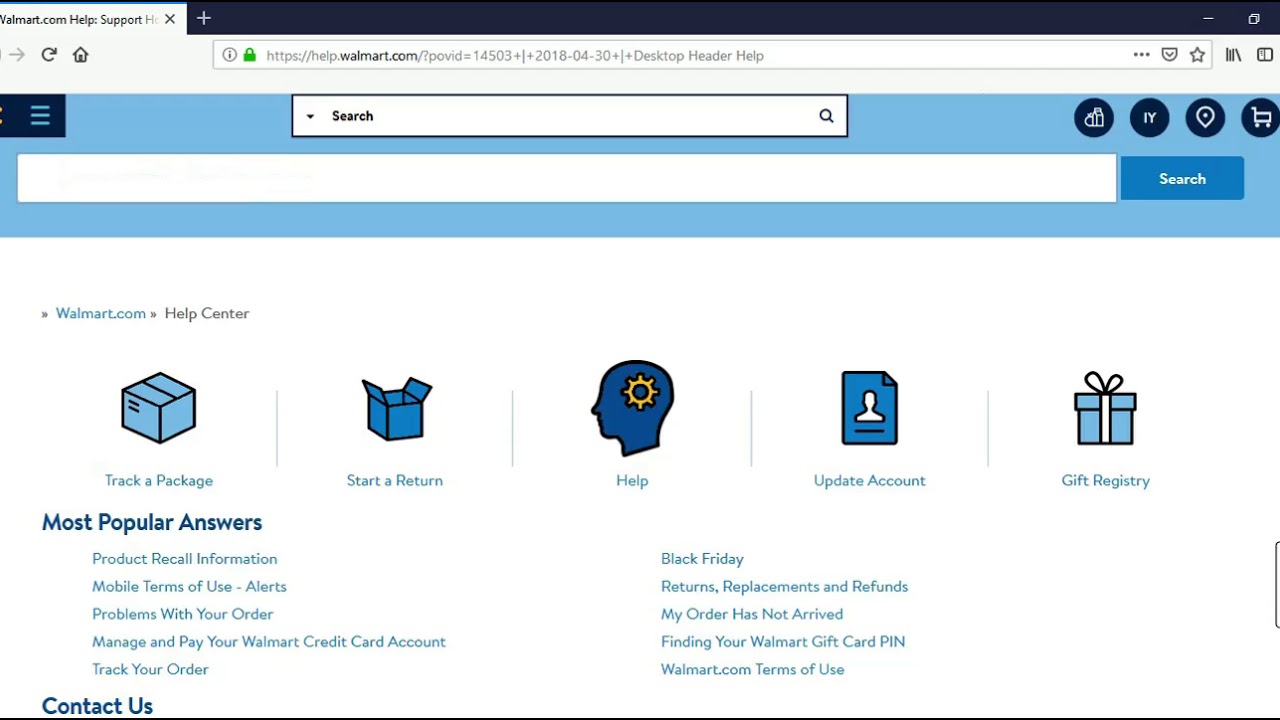The height and width of the screenshot is (720, 1280).
Task: Toggle the browser sidebar icon
Action: (1265, 55)
